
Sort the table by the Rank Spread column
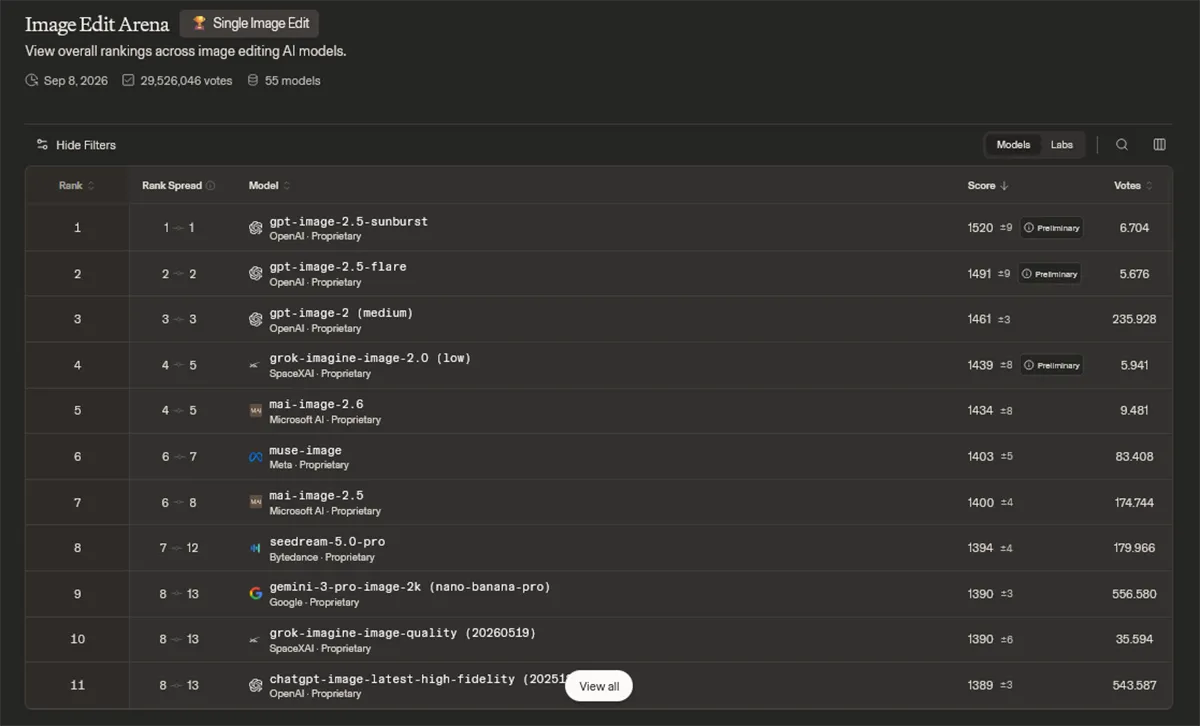(x=172, y=186)
